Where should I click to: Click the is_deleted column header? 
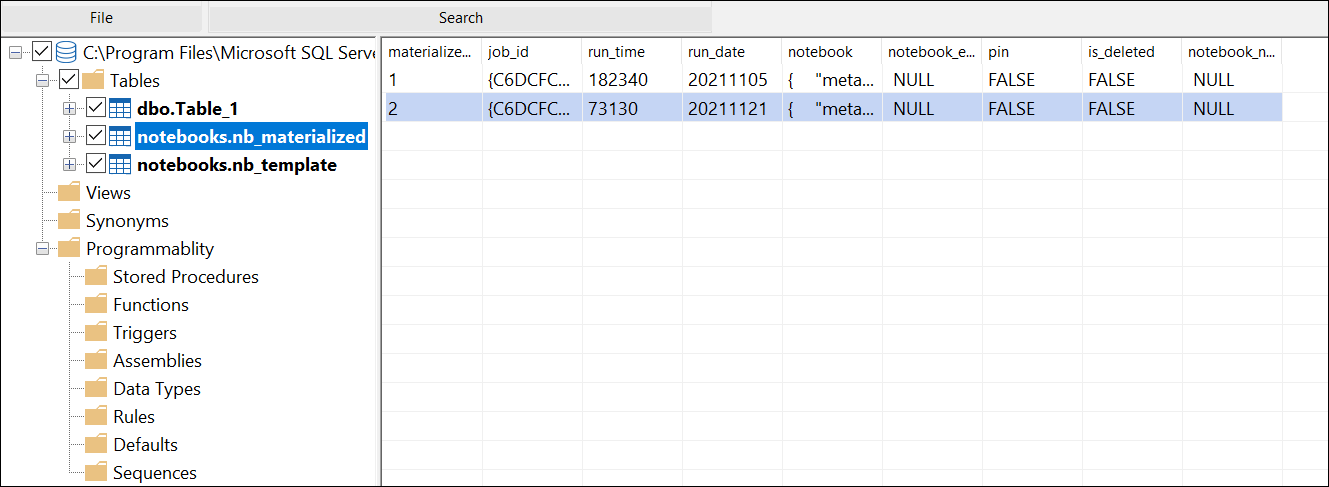tap(1132, 51)
